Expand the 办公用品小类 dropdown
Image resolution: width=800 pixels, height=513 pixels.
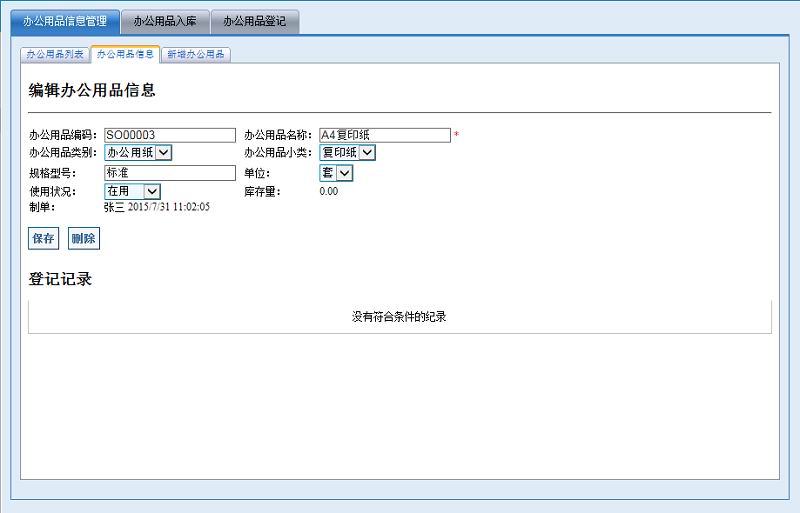coord(347,153)
